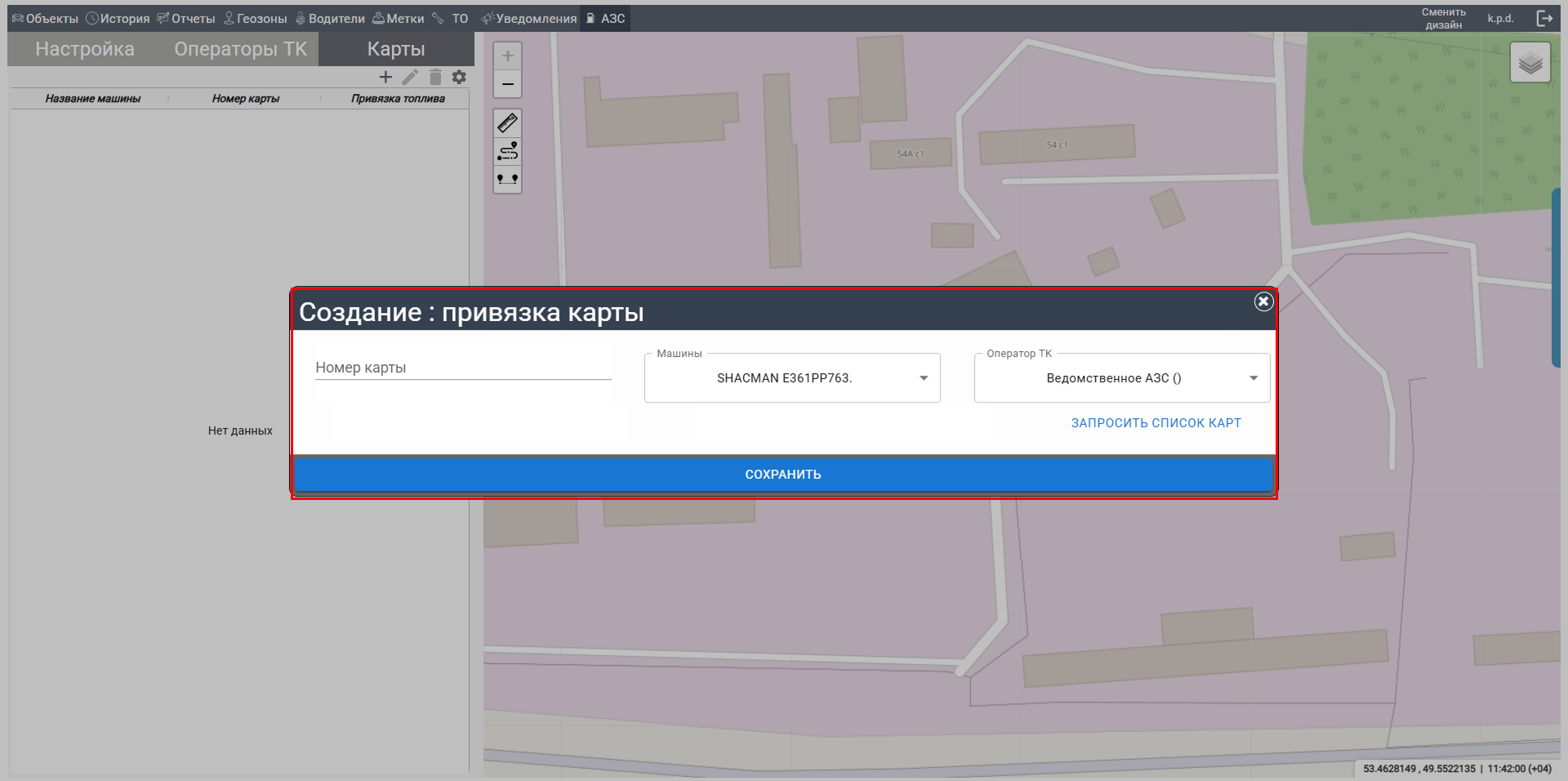Screen dimensions: 1568x781
Task: Zoom in the map
Action: point(507,56)
